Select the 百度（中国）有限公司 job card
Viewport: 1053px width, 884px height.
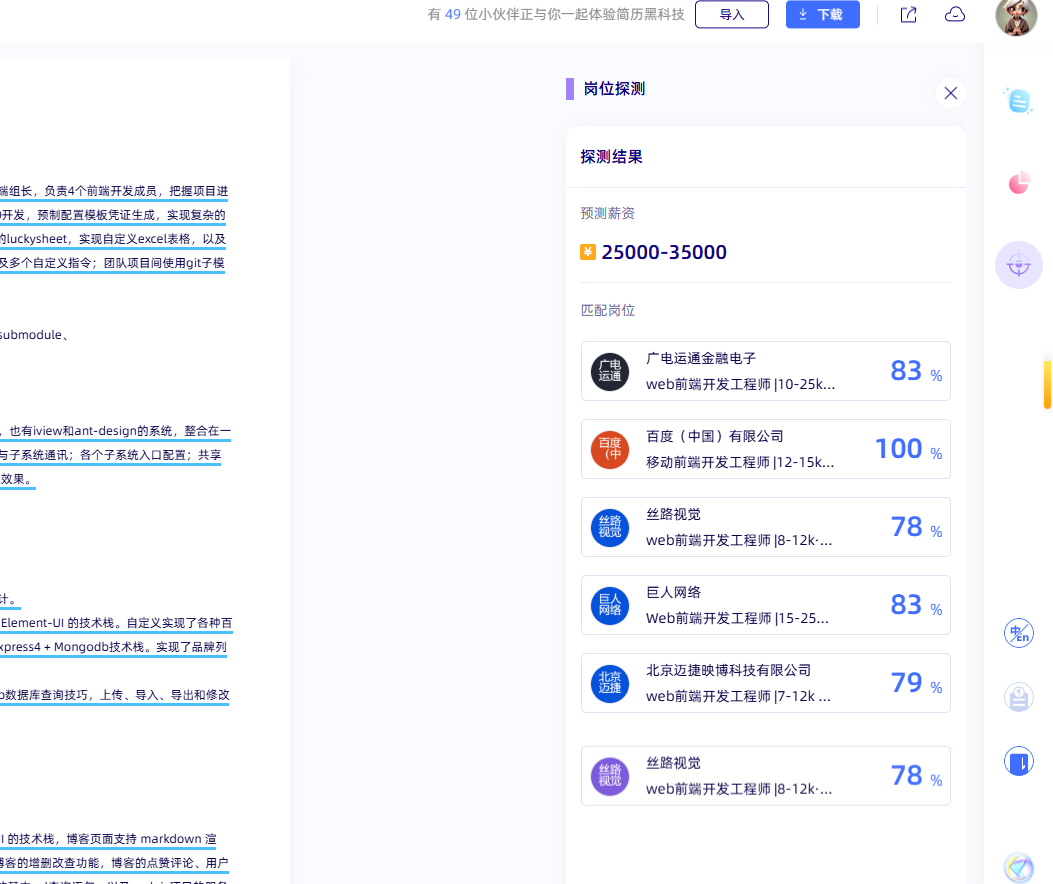pos(766,448)
